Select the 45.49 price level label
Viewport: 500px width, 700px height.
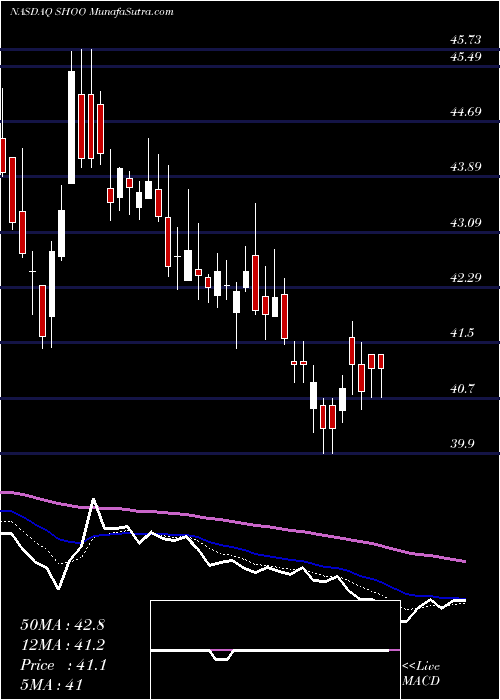[x=466, y=57]
